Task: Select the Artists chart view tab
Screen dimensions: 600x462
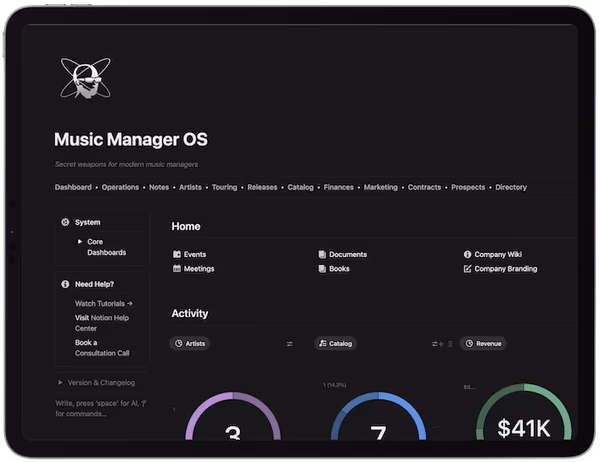Action: point(190,343)
